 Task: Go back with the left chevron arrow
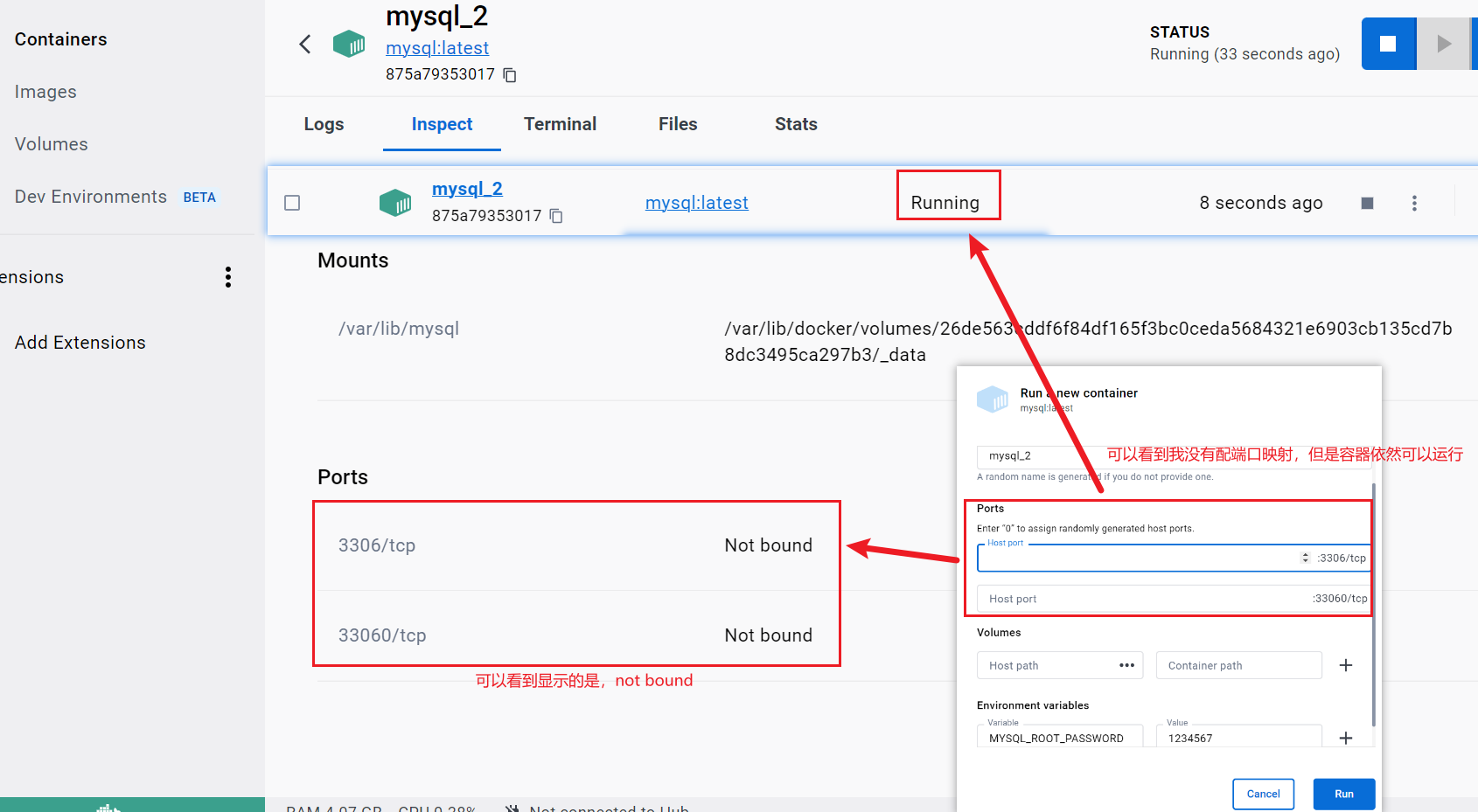pos(304,44)
